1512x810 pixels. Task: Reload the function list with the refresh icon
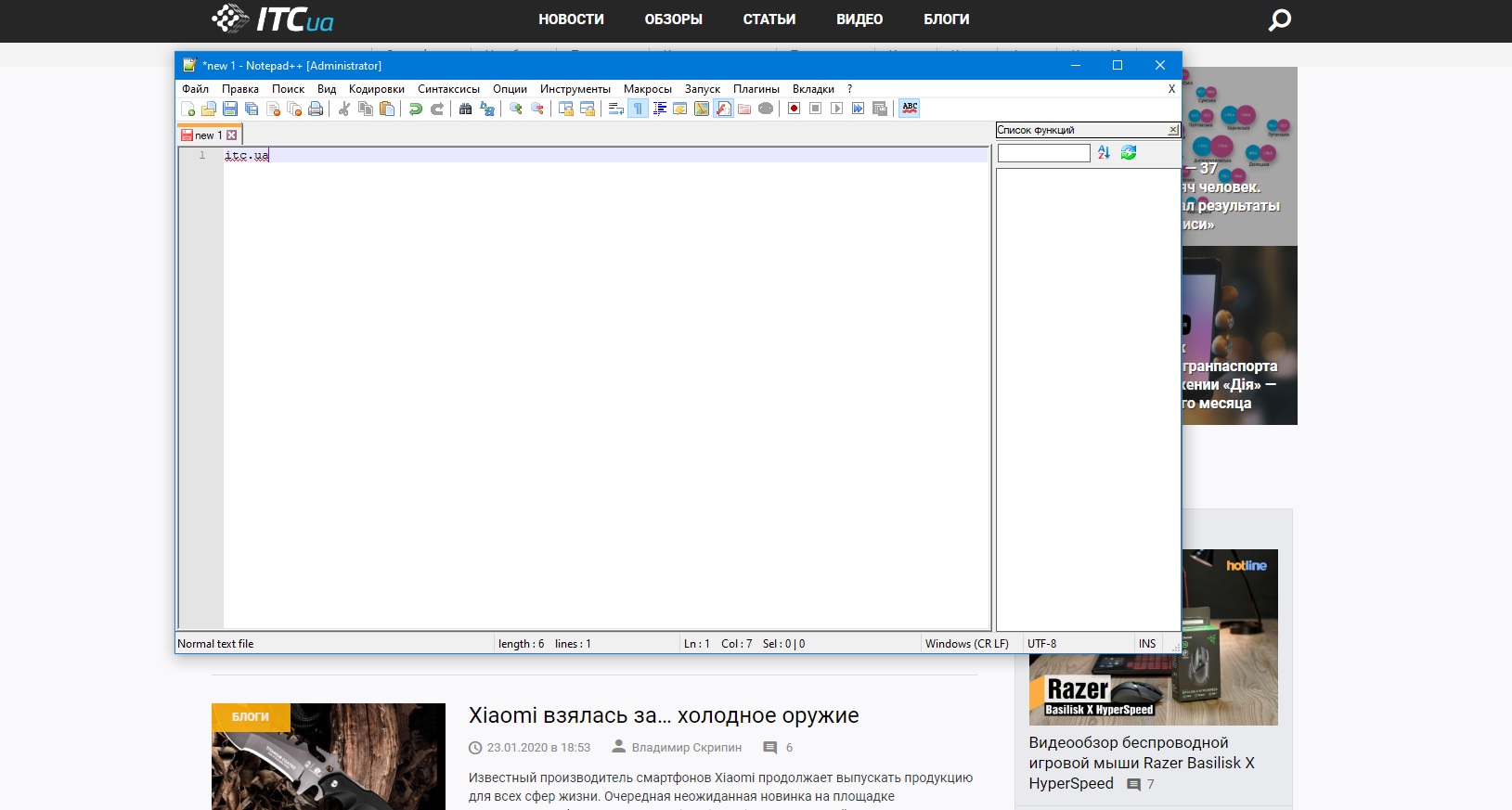tap(1129, 153)
